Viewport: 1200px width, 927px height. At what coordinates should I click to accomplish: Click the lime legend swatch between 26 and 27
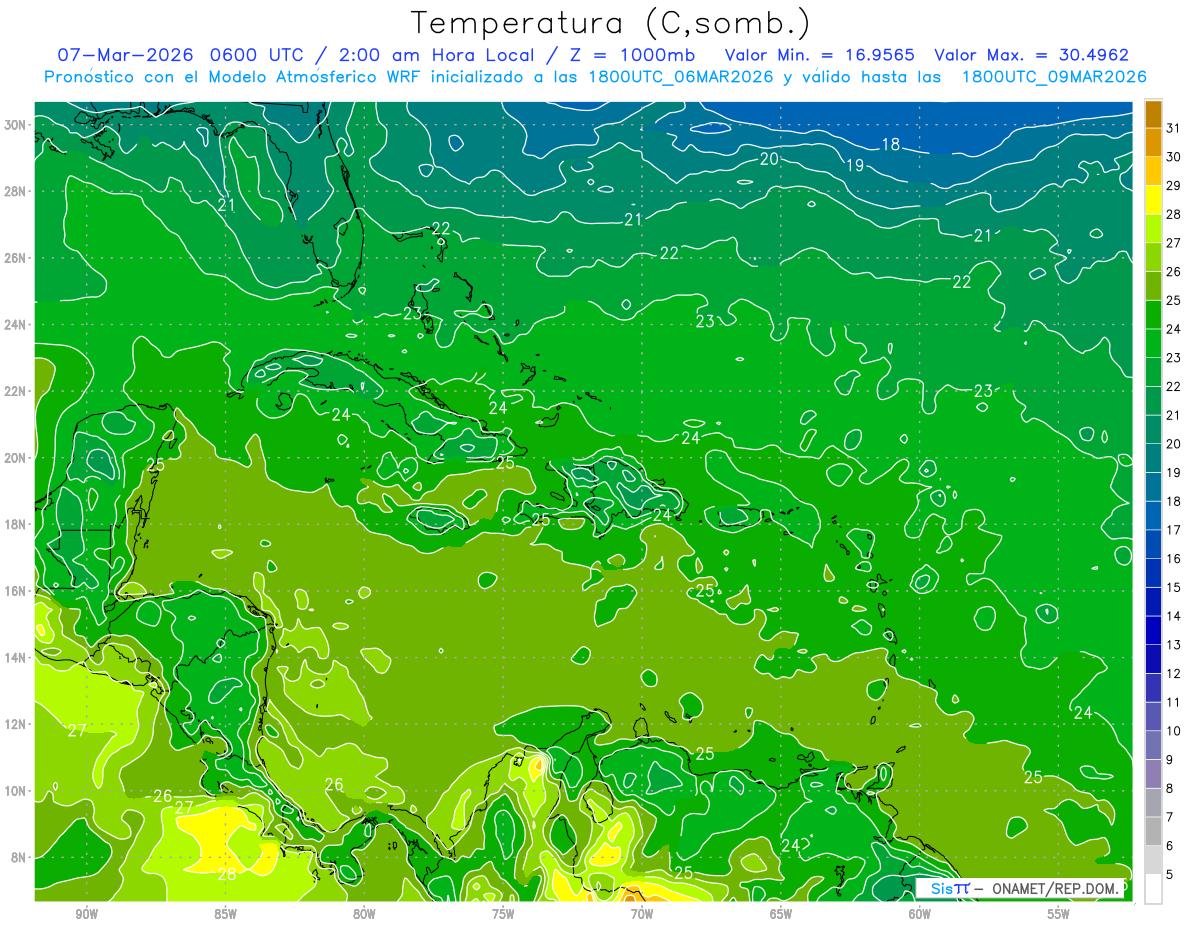pos(1153,257)
